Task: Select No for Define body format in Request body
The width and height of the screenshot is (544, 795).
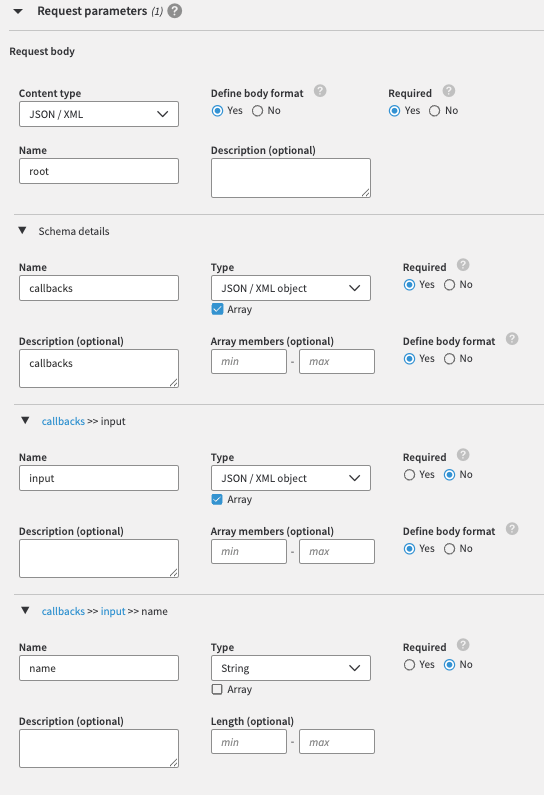Action: pos(258,111)
